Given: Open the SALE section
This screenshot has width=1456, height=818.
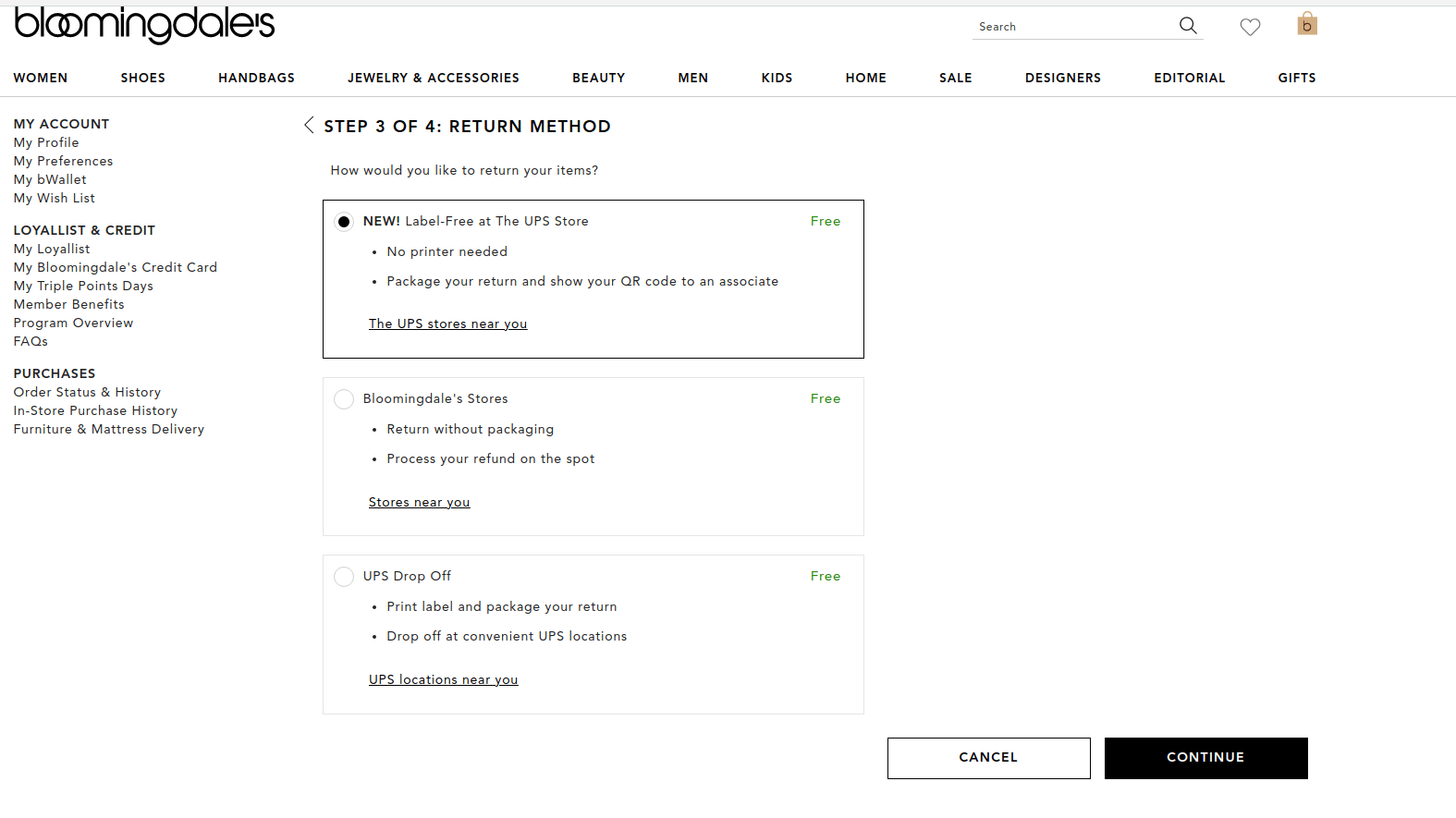Looking at the screenshot, I should [x=955, y=78].
